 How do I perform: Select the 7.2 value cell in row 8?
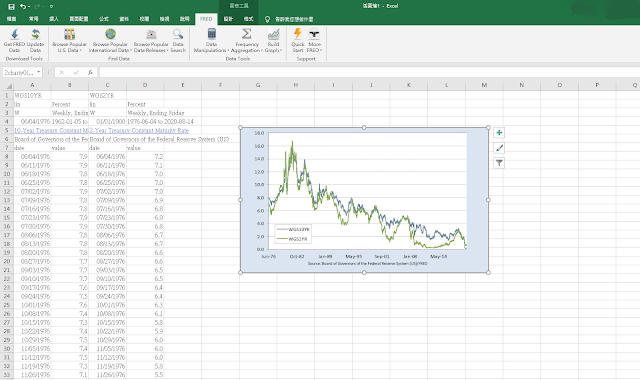145,156
